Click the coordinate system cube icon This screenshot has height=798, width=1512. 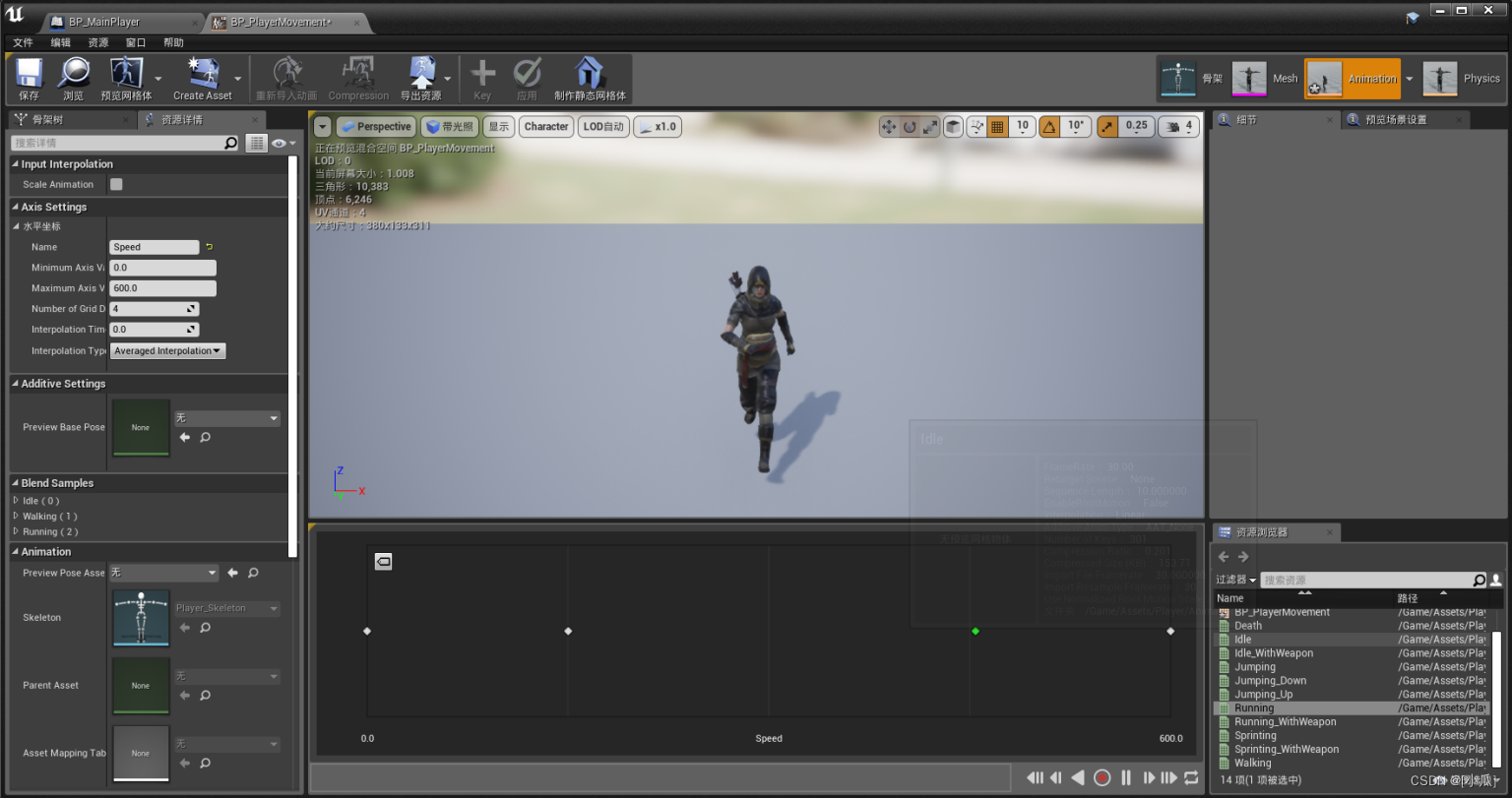point(953,126)
